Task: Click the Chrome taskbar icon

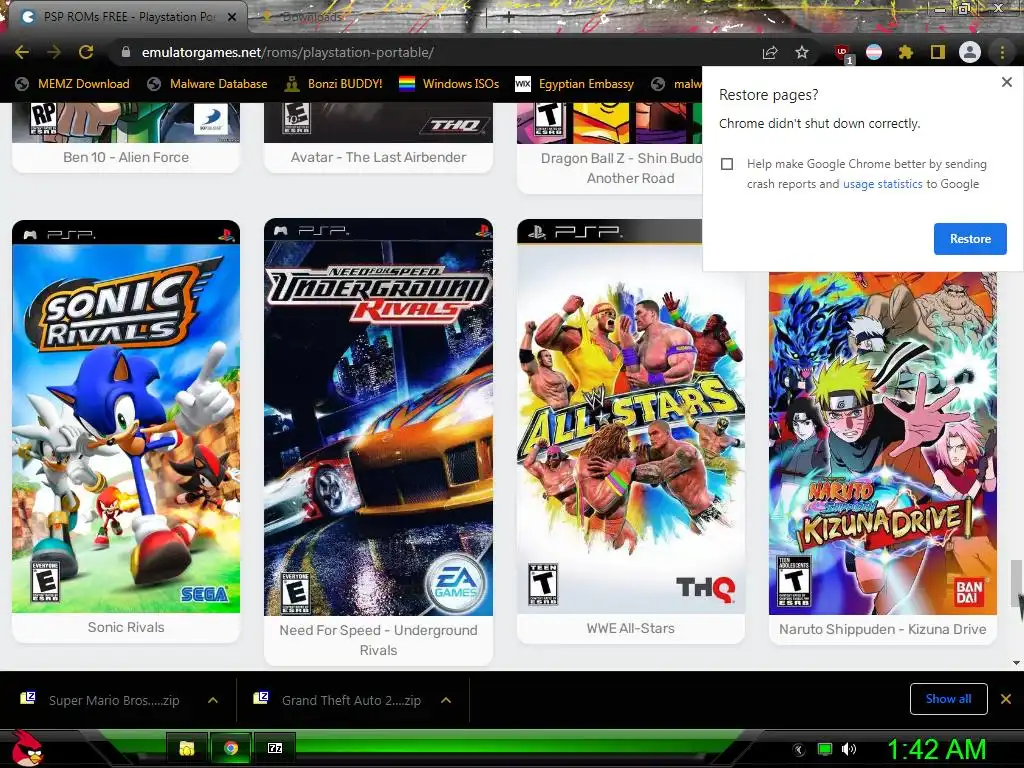Action: tap(231, 748)
